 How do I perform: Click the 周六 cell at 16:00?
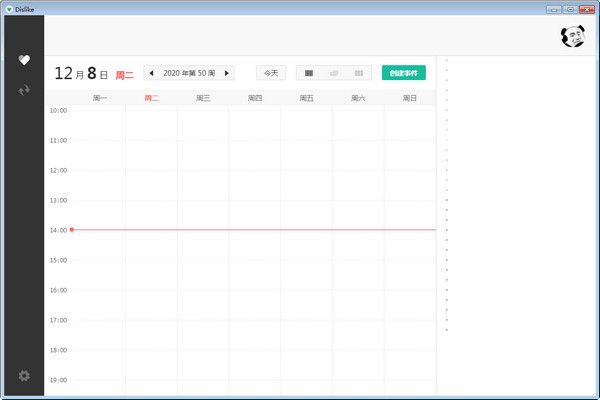tap(358, 305)
